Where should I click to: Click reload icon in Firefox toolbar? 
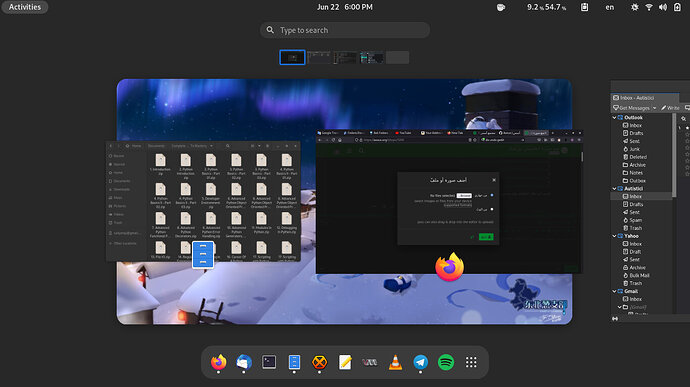[x=333, y=140]
